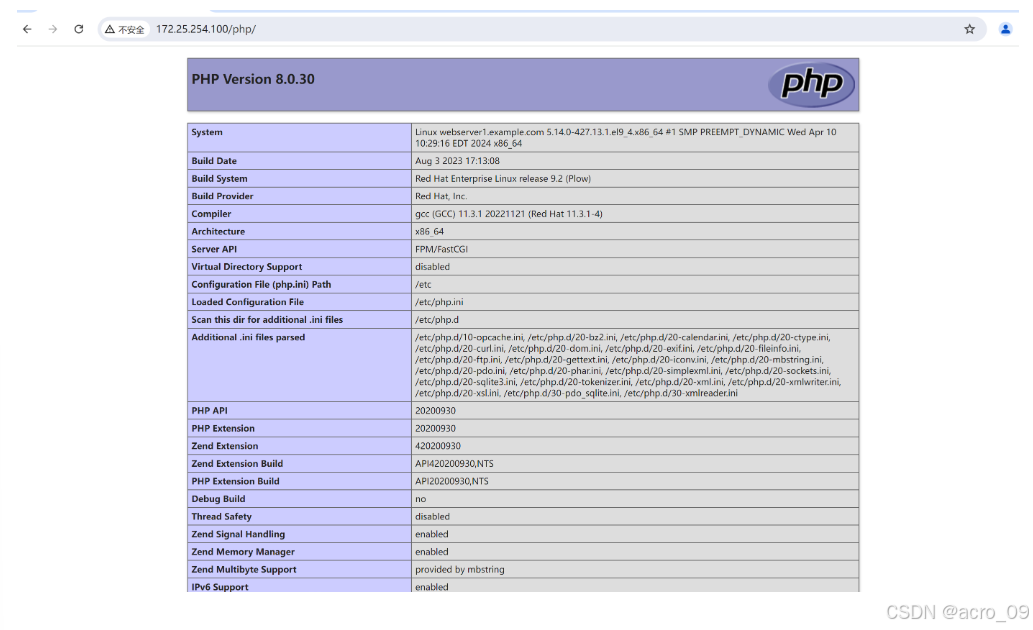Click the System row label
The height and width of the screenshot is (630, 1033).
(x=207, y=132)
